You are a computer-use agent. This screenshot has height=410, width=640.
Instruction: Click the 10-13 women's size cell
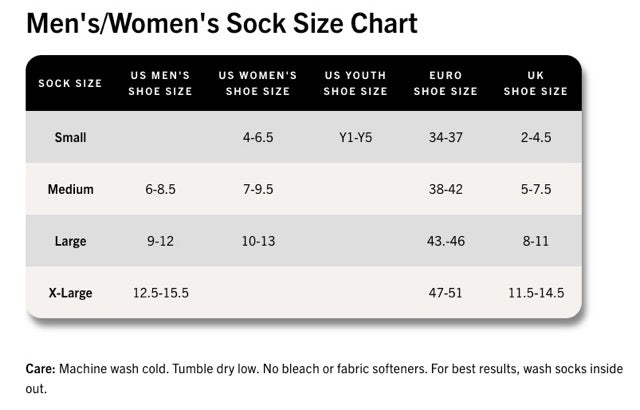pyautogui.click(x=258, y=241)
